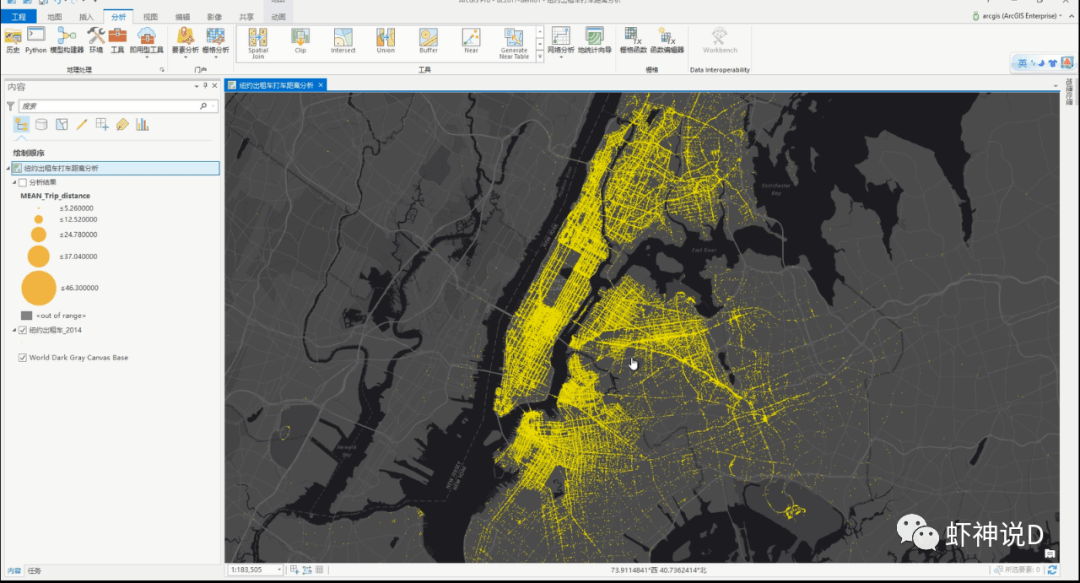Click the Spatial Join tool
This screenshot has width=1080, height=583.
258,43
